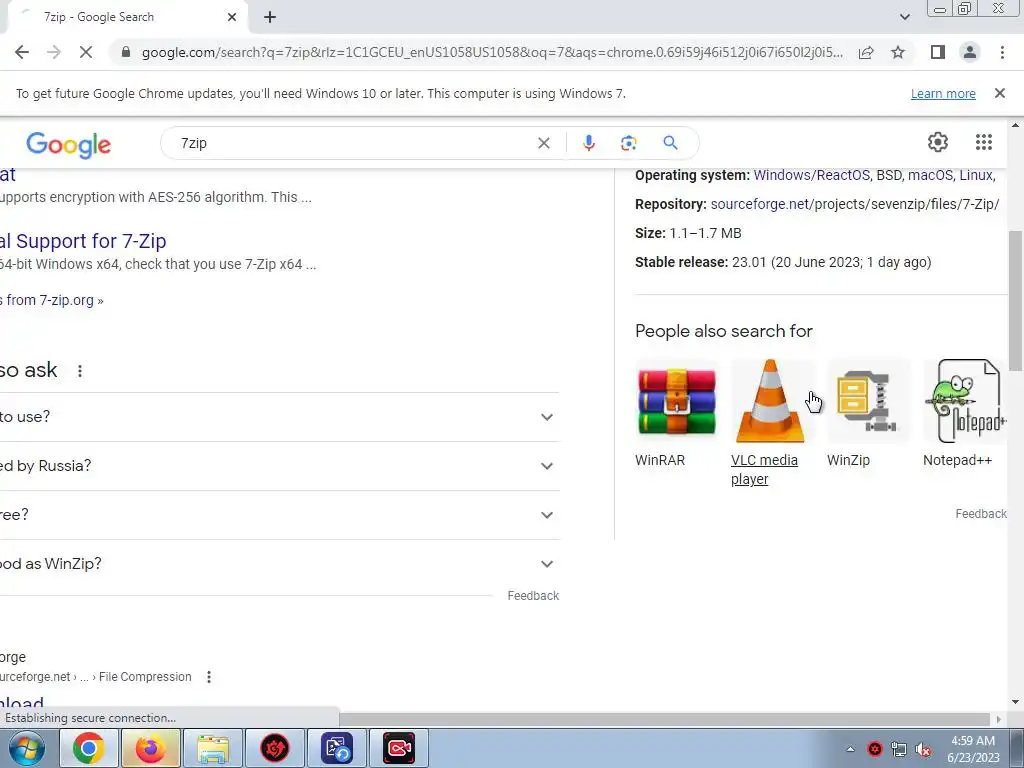Open Google quick settings gear
The image size is (1024, 768).
(938, 142)
